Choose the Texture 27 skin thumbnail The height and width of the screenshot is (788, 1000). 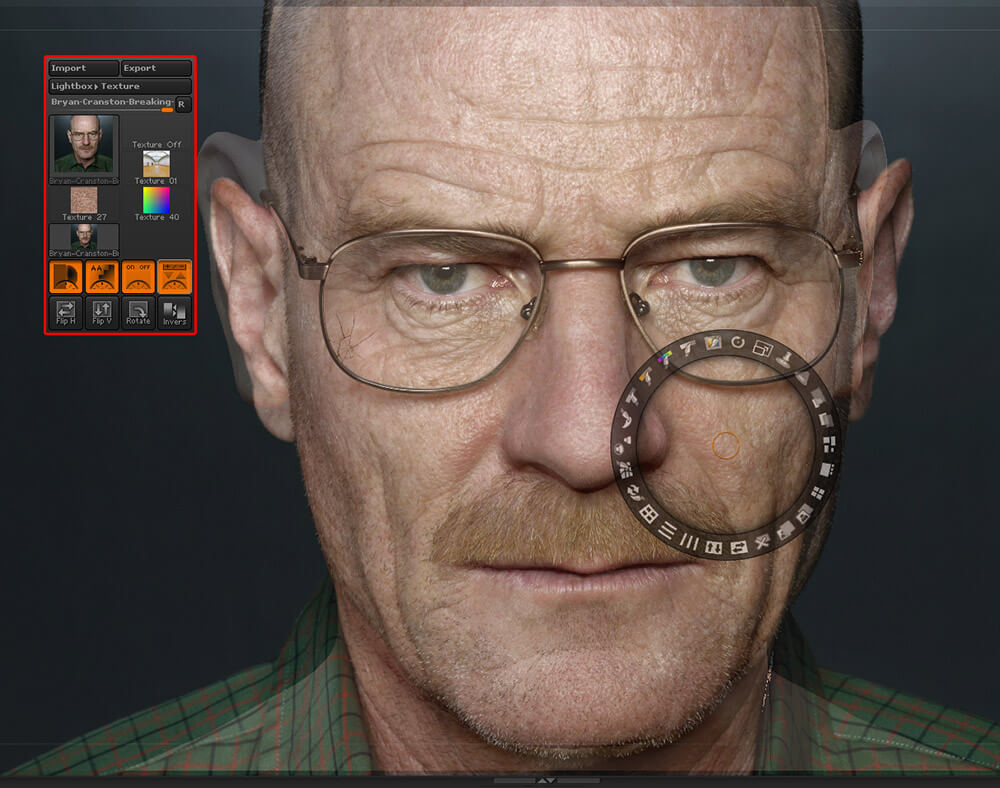pyautogui.click(x=84, y=203)
